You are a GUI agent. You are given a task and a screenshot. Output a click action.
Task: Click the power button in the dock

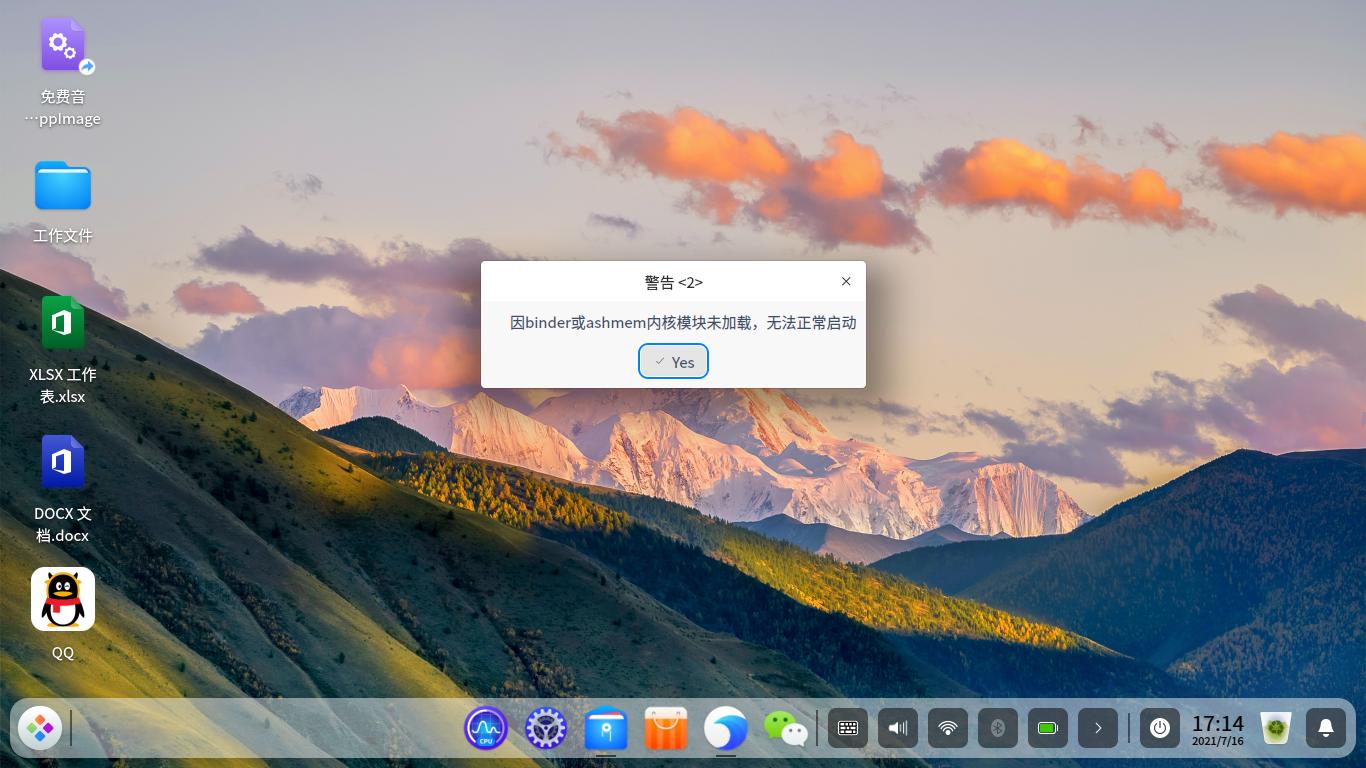pos(1160,728)
